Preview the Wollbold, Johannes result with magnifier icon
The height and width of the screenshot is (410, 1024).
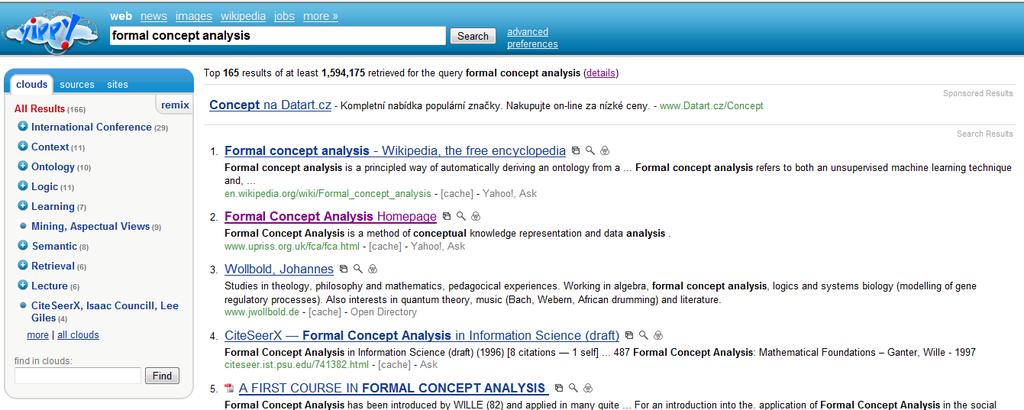(358, 269)
